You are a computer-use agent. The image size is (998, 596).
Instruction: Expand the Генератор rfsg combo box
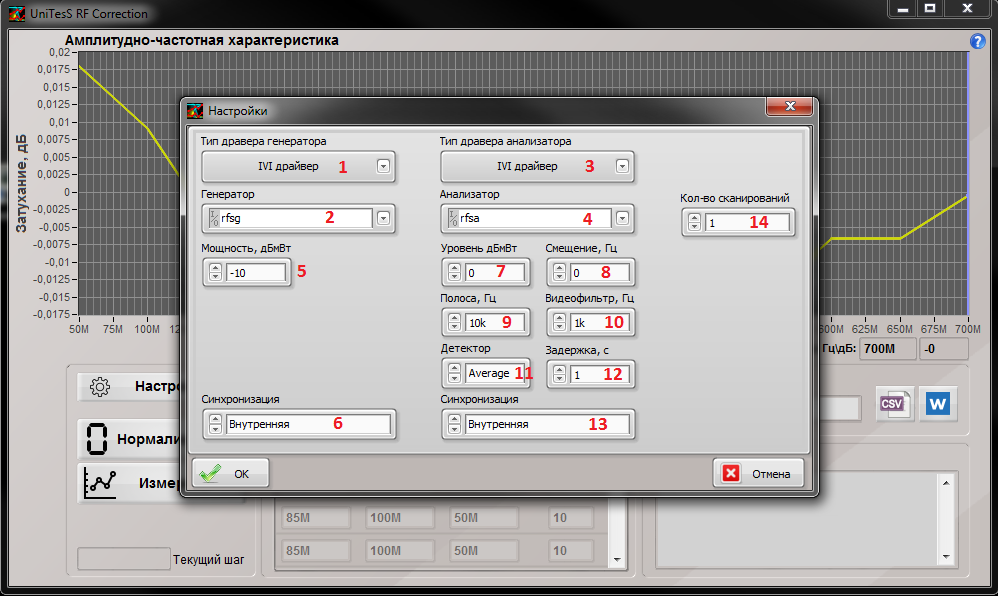click(382, 218)
